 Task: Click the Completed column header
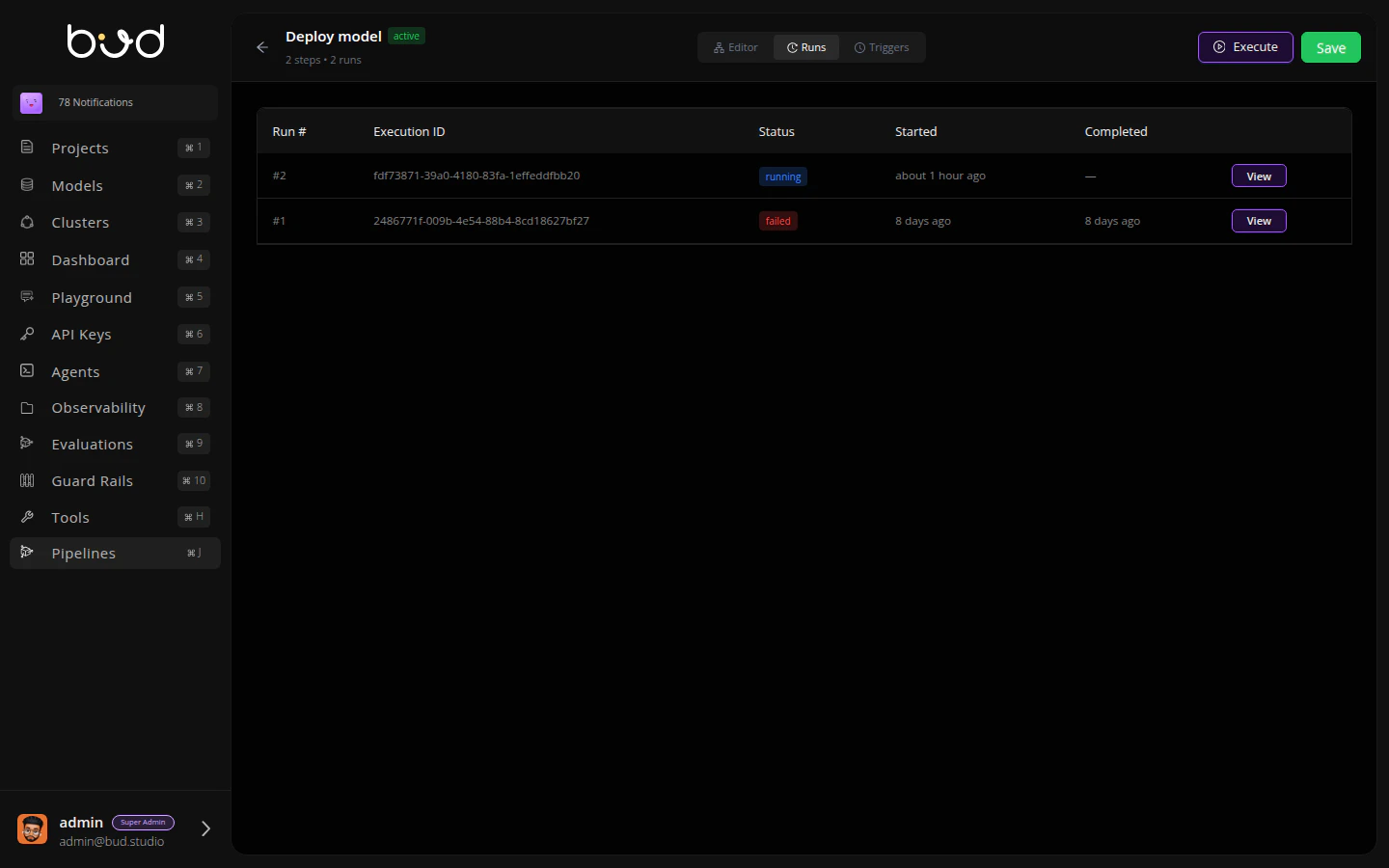[x=1116, y=131]
